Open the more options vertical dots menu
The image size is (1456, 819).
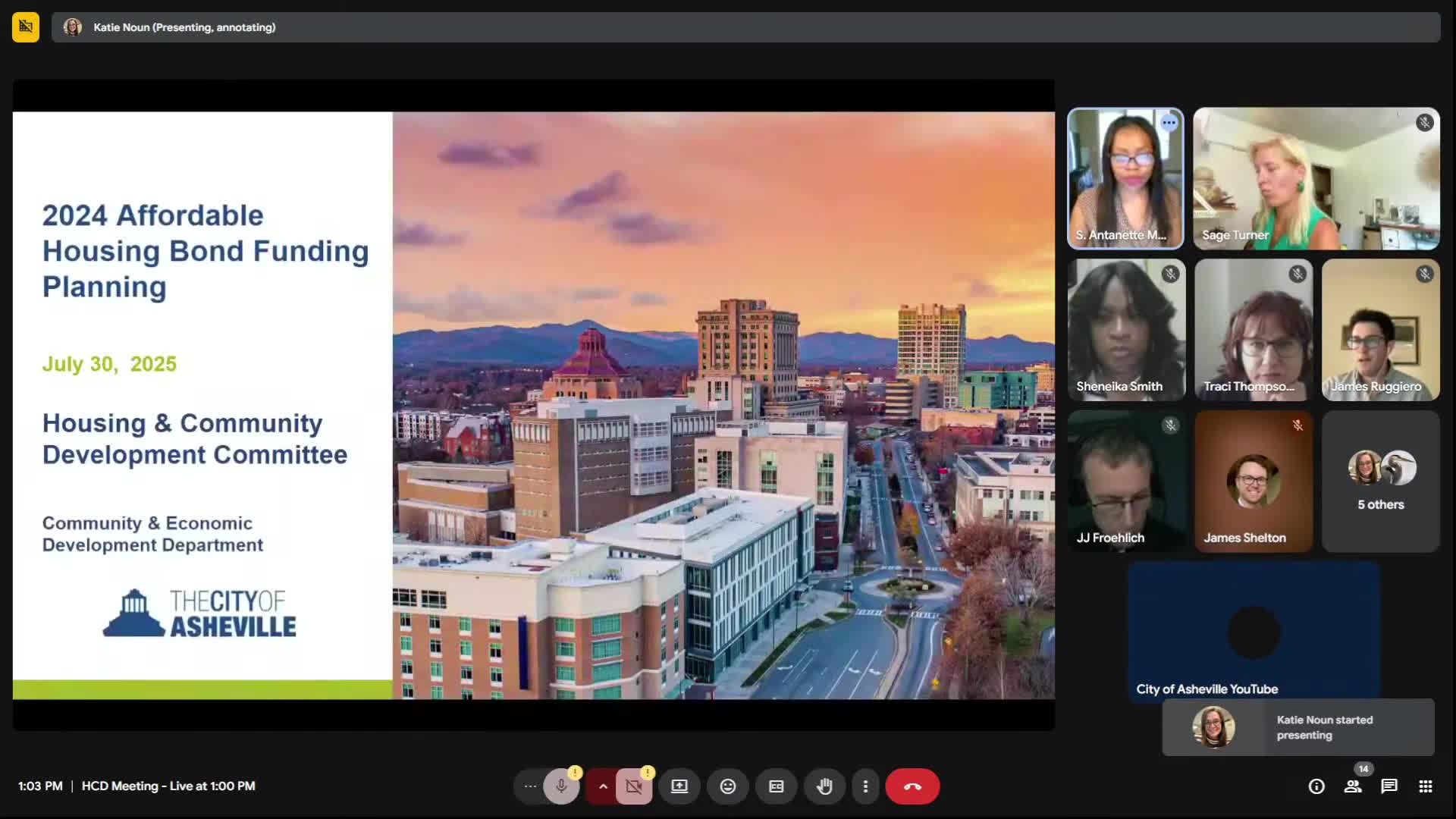tap(865, 786)
